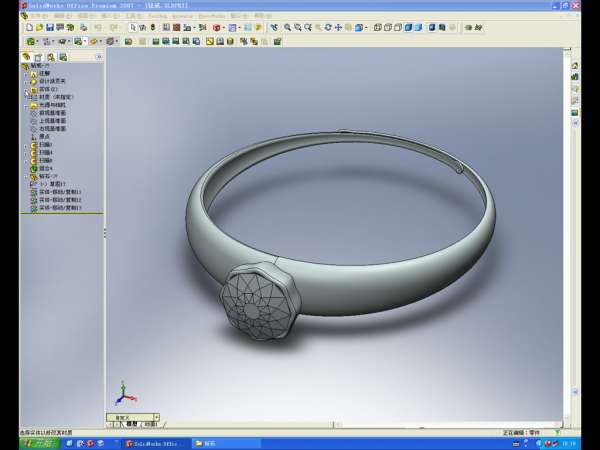Click the Rebuild traffic light icon

pyautogui.click(x=153, y=28)
